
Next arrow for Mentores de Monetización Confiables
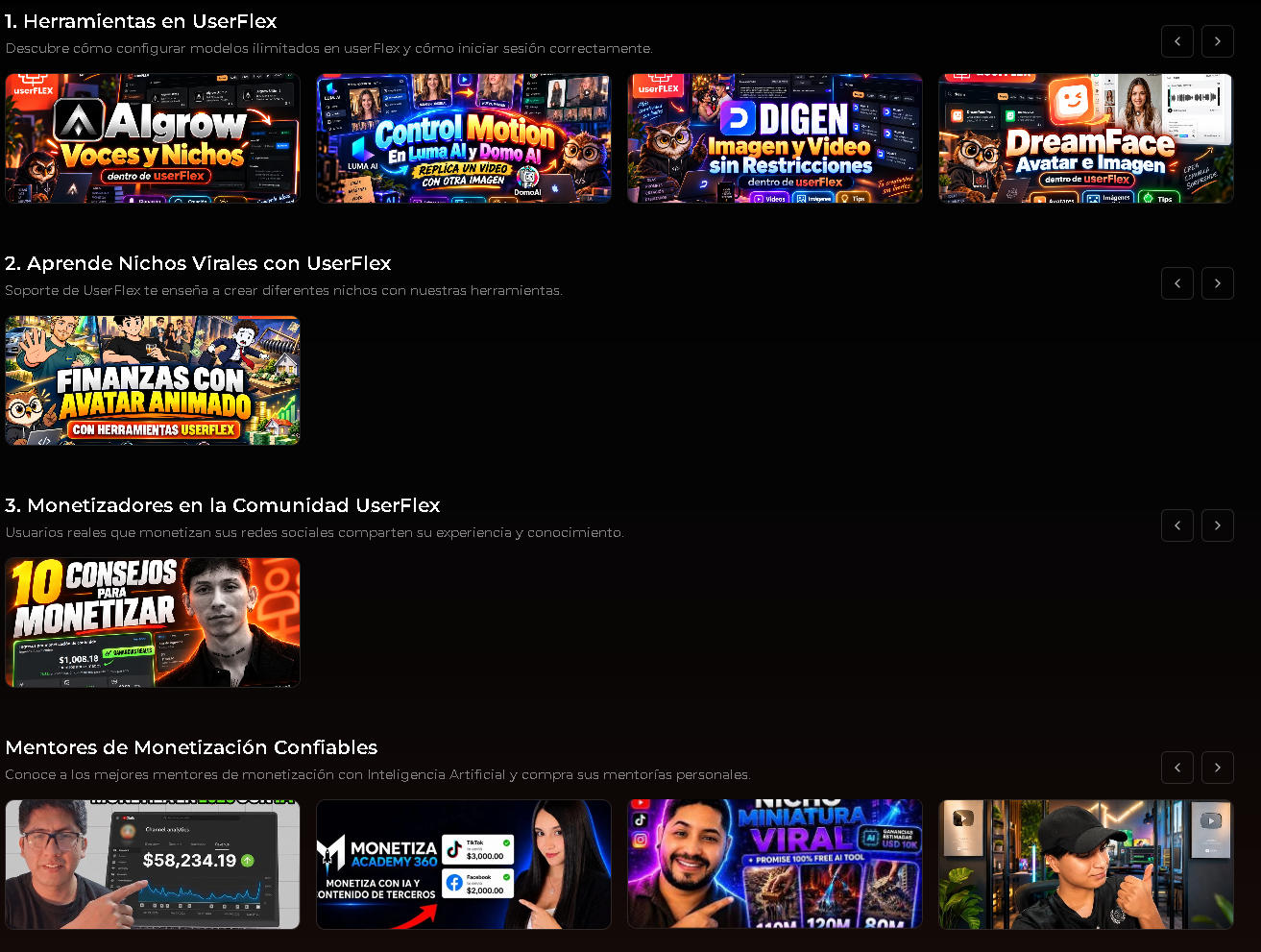(1218, 768)
